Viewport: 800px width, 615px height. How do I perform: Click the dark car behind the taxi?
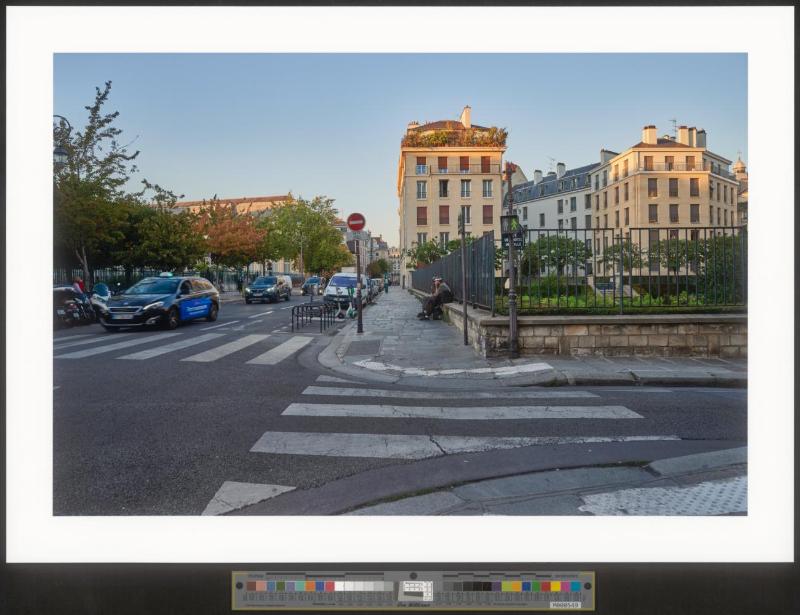point(268,289)
